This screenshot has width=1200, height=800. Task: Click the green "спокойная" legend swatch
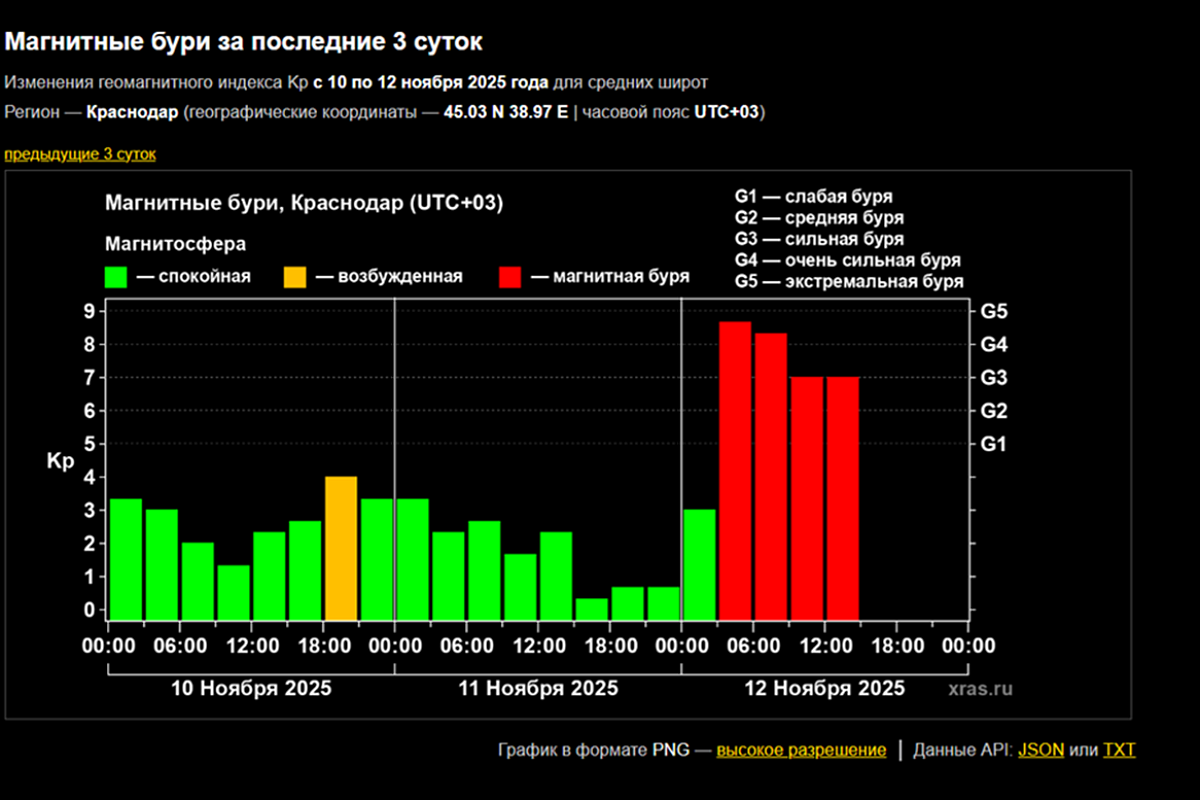coord(117,276)
